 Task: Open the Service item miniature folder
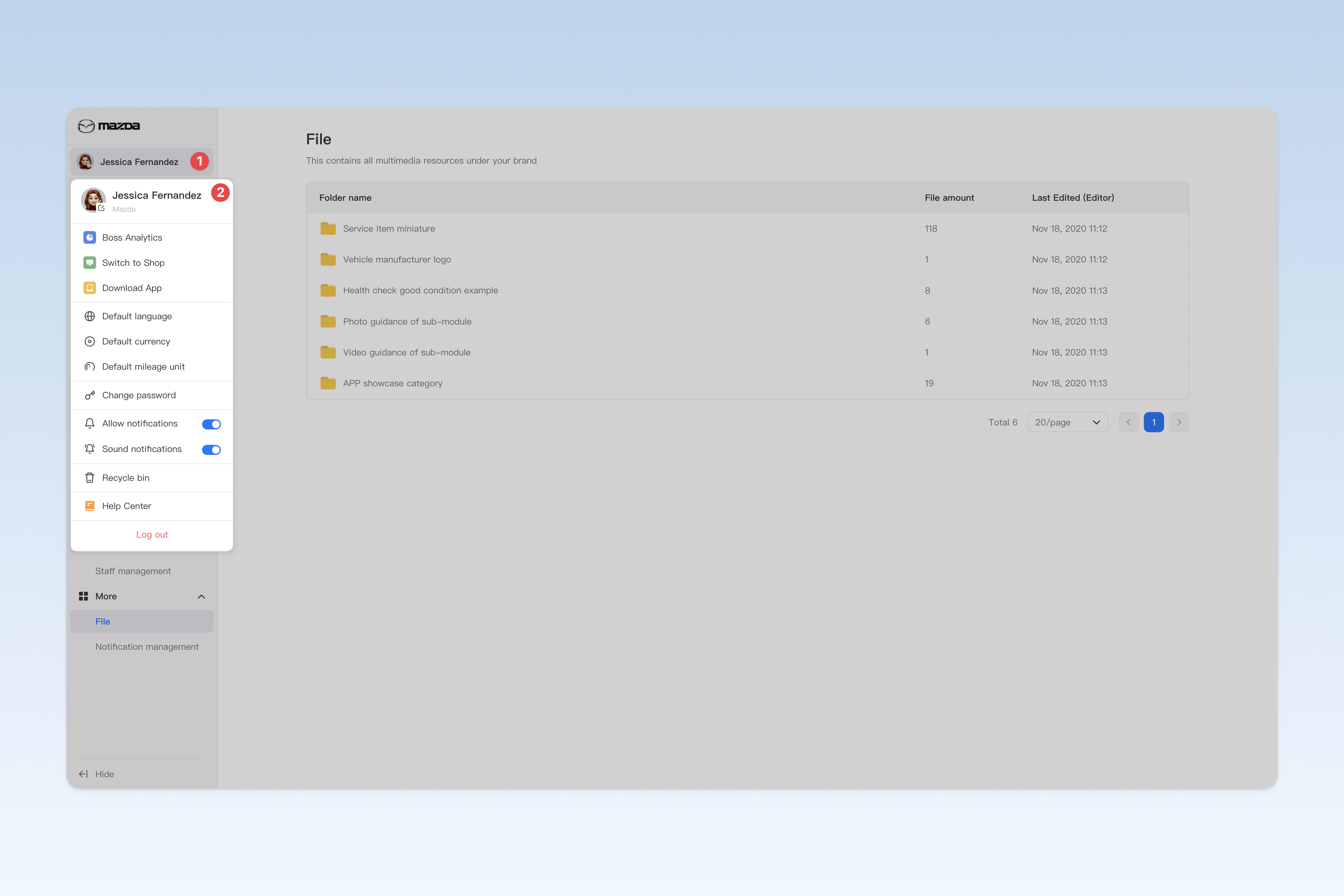[389, 229]
